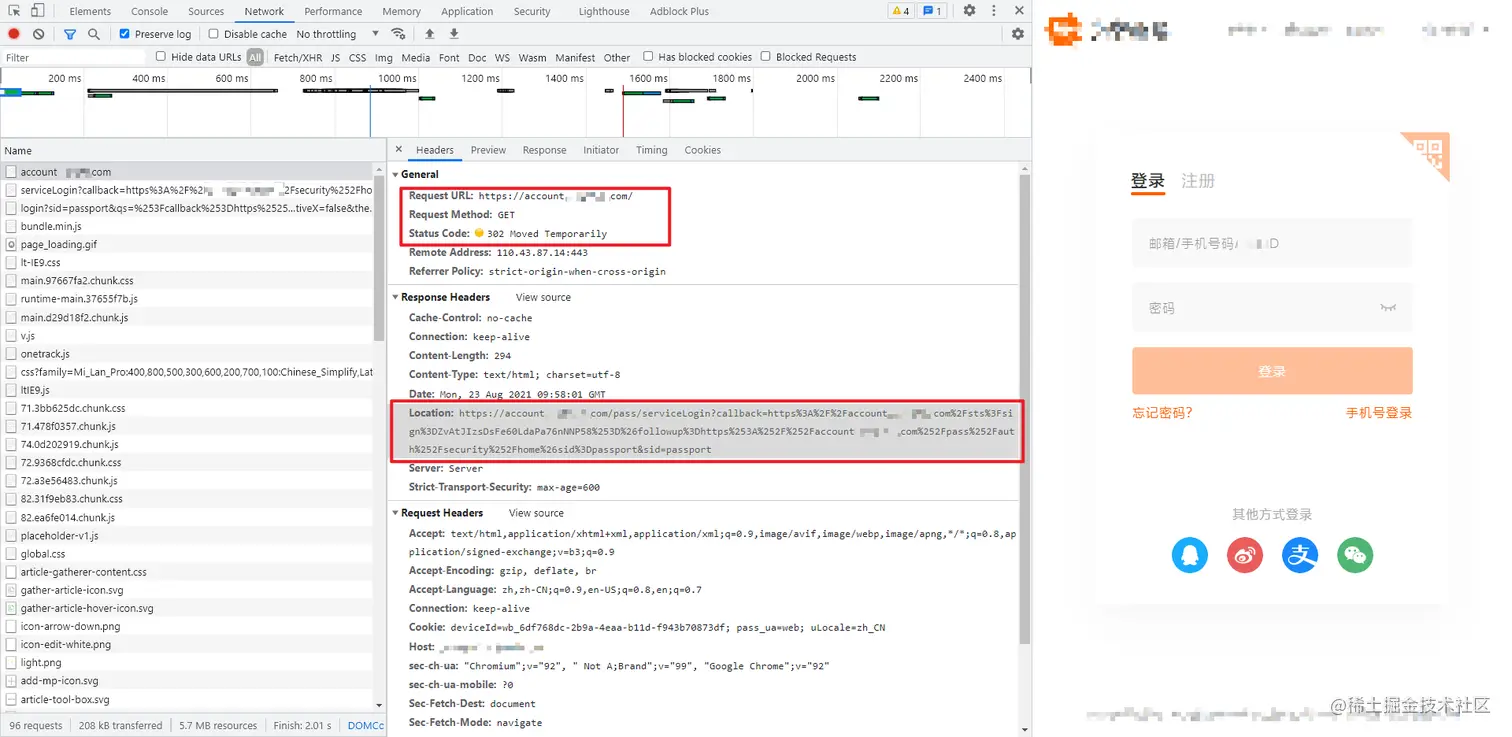This screenshot has width=1512, height=737.
Task: Open DevTools more options kebab menu
Action: 993,11
